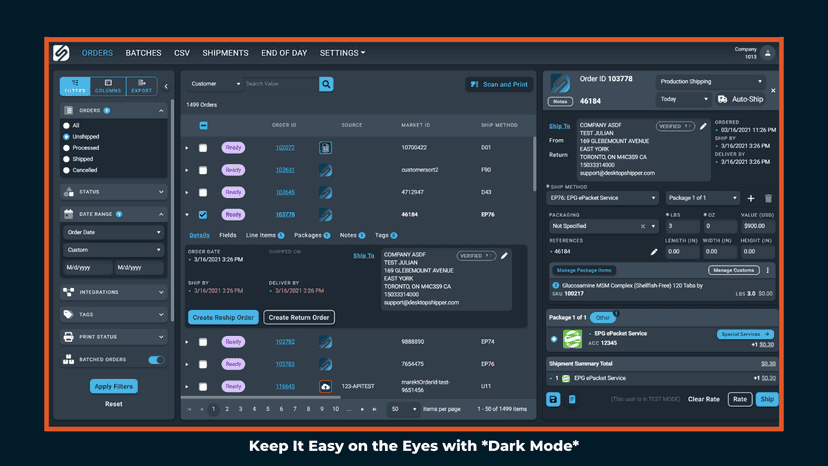Open the Production Shipping dropdown
The width and height of the screenshot is (828, 466).
(711, 81)
